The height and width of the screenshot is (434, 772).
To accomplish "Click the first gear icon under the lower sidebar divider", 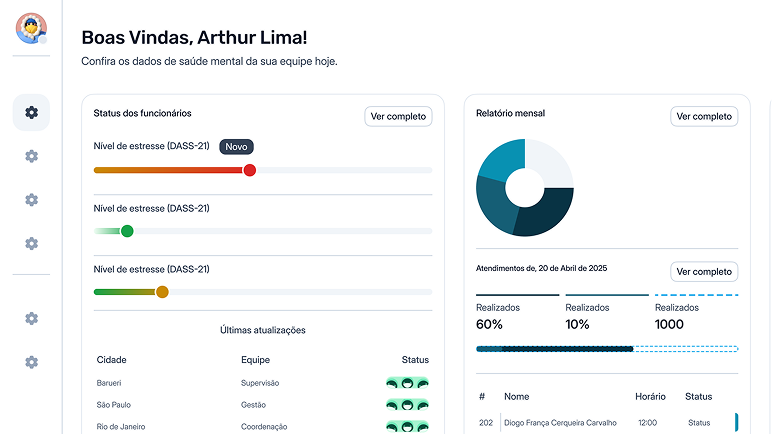I will pos(32,318).
